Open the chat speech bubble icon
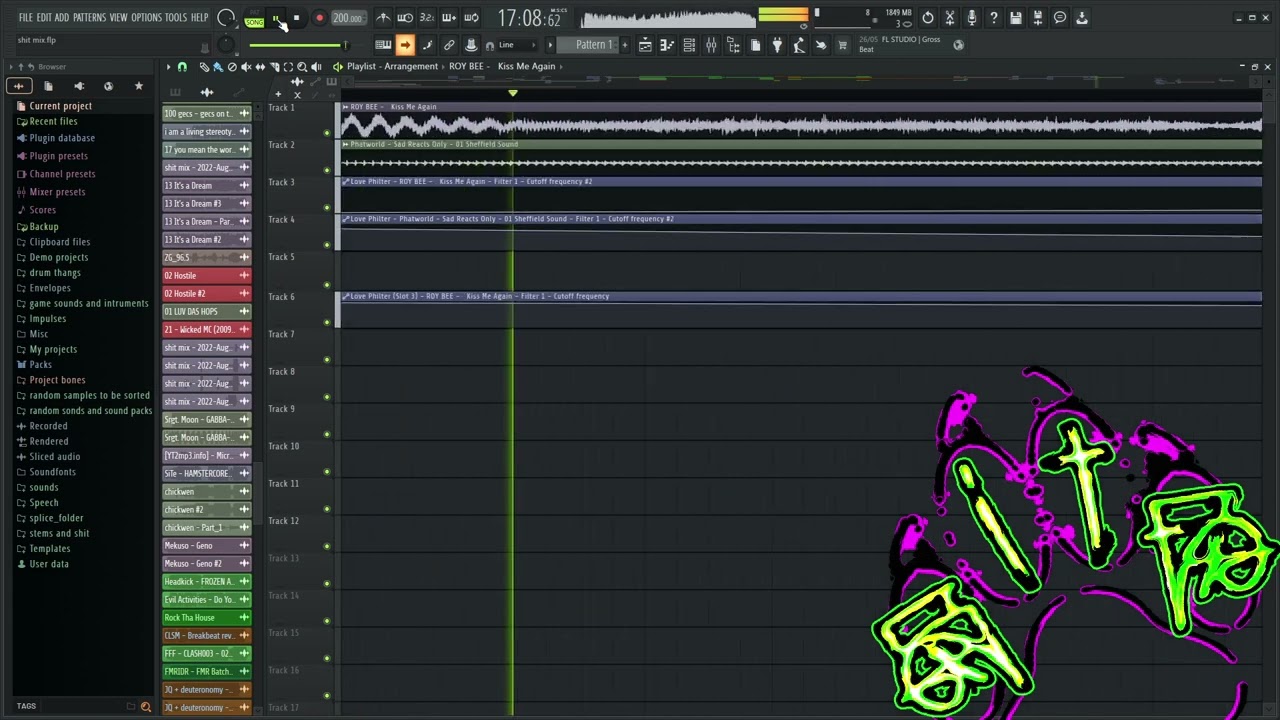 click(x=1060, y=18)
